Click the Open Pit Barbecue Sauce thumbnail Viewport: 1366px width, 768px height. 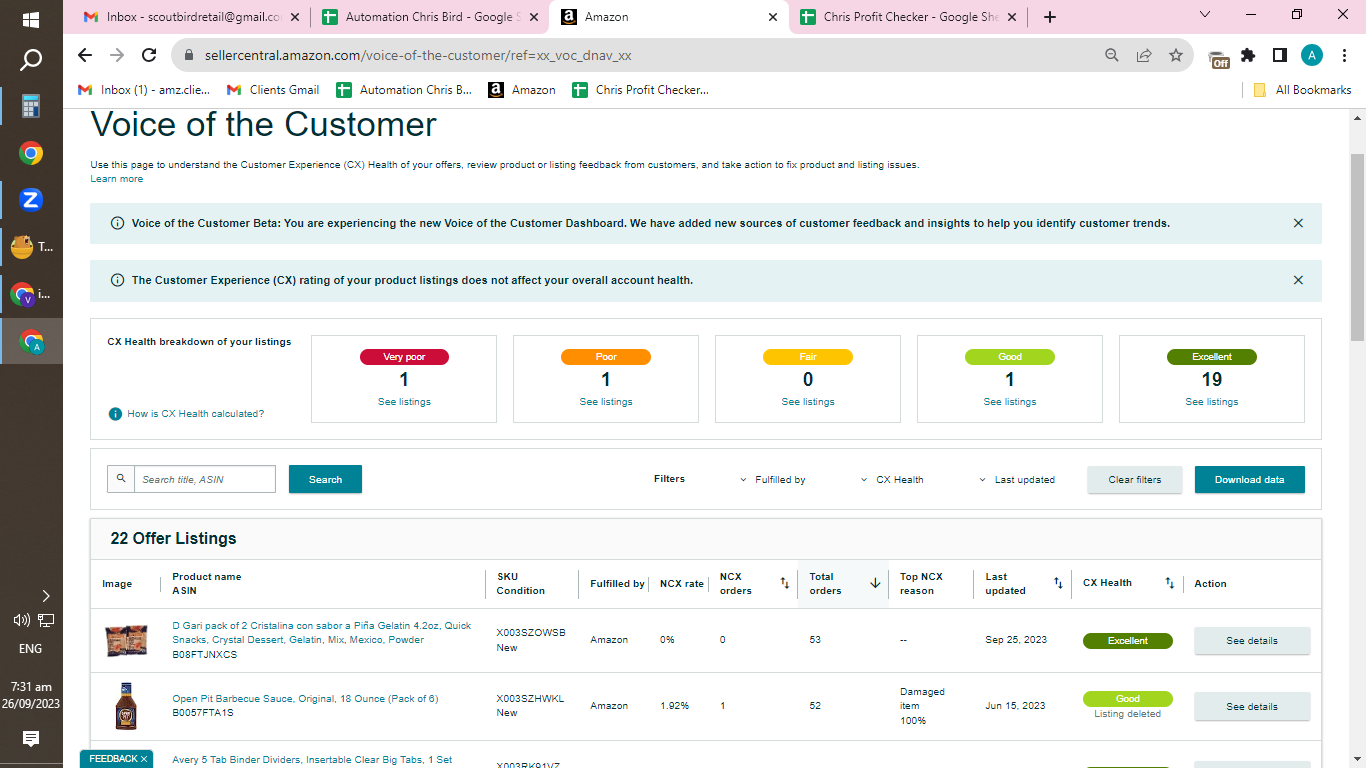click(x=126, y=706)
